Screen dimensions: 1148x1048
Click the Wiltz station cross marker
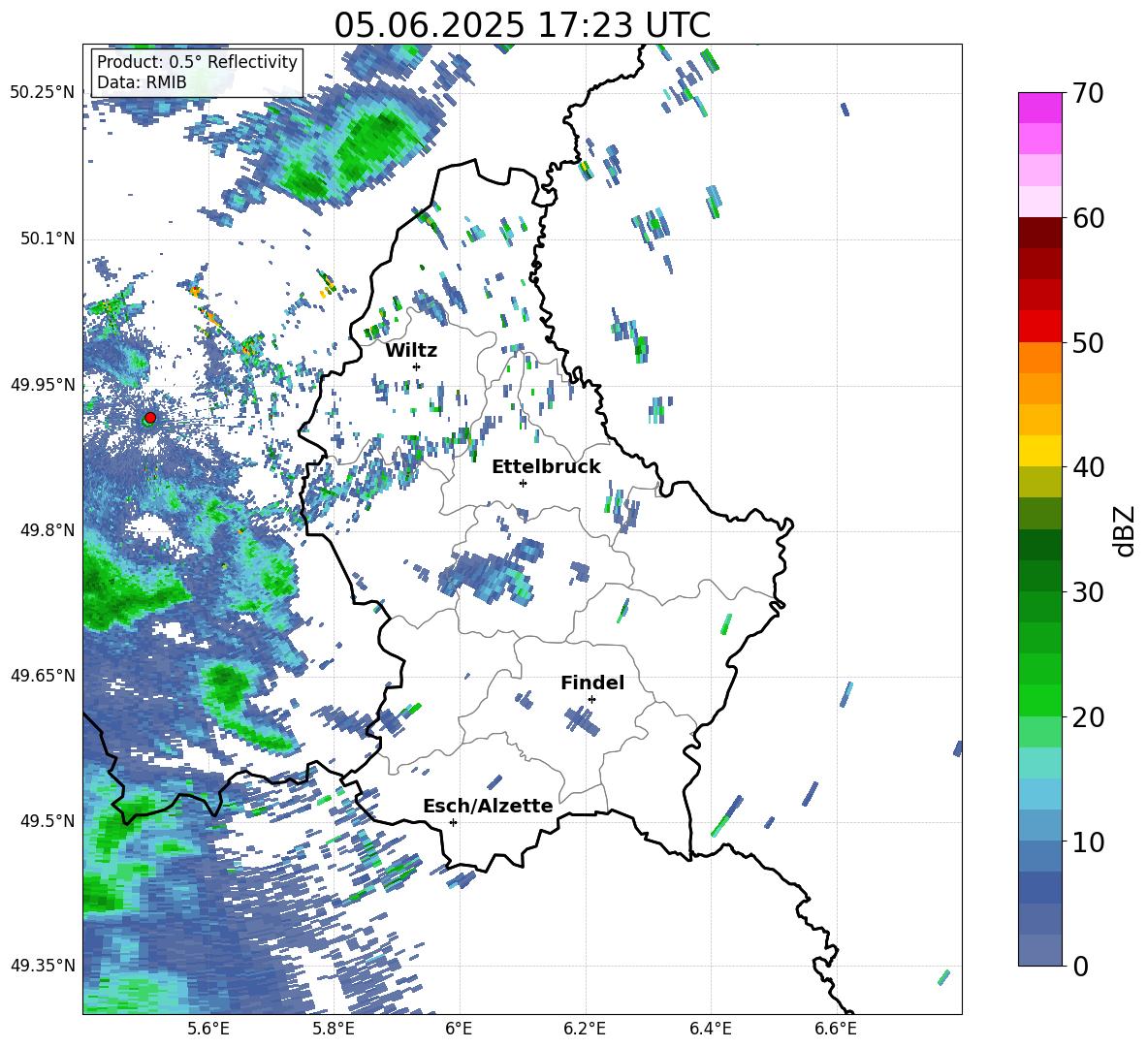click(417, 366)
